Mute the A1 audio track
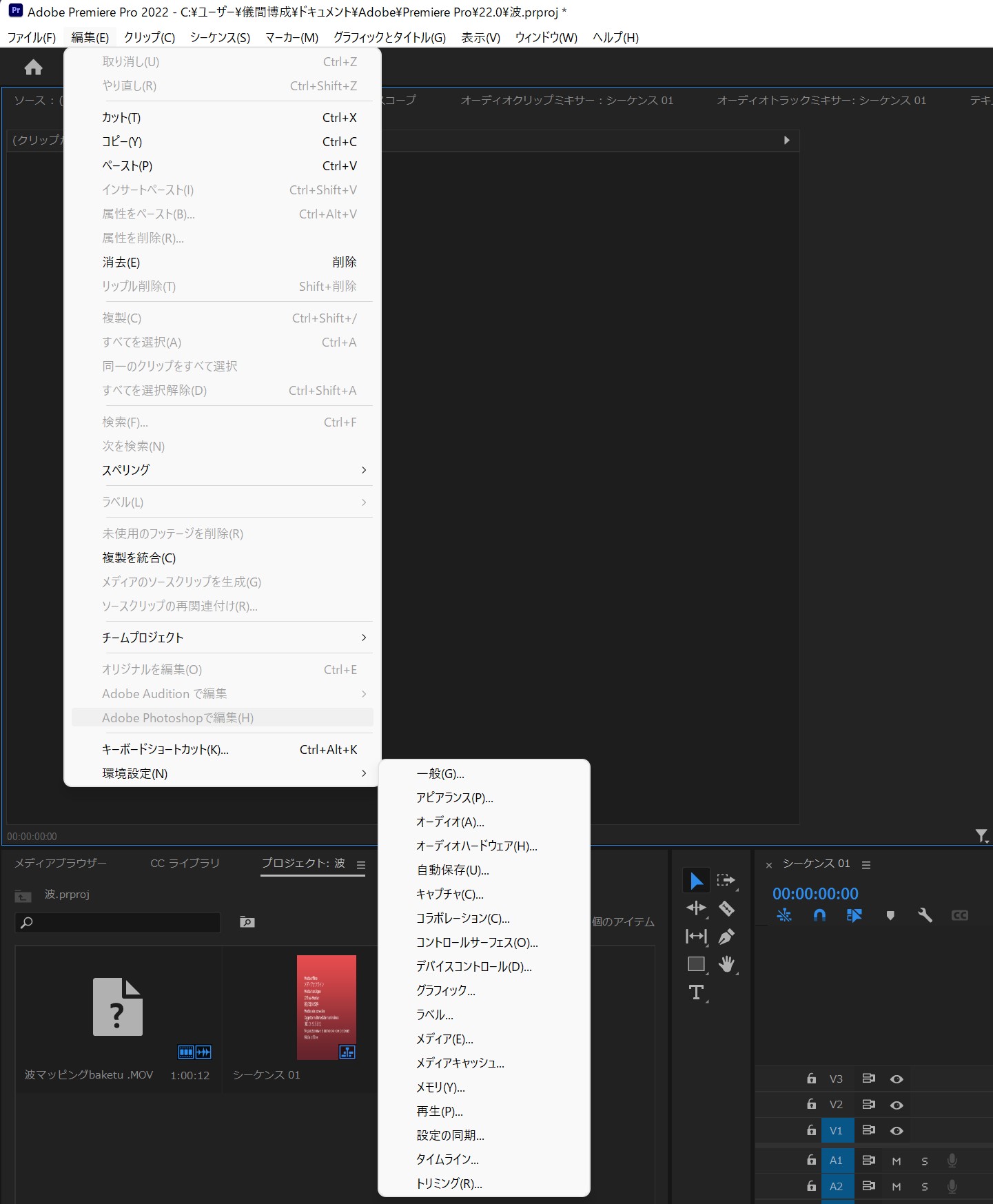The height and width of the screenshot is (1204, 993). (x=897, y=1161)
